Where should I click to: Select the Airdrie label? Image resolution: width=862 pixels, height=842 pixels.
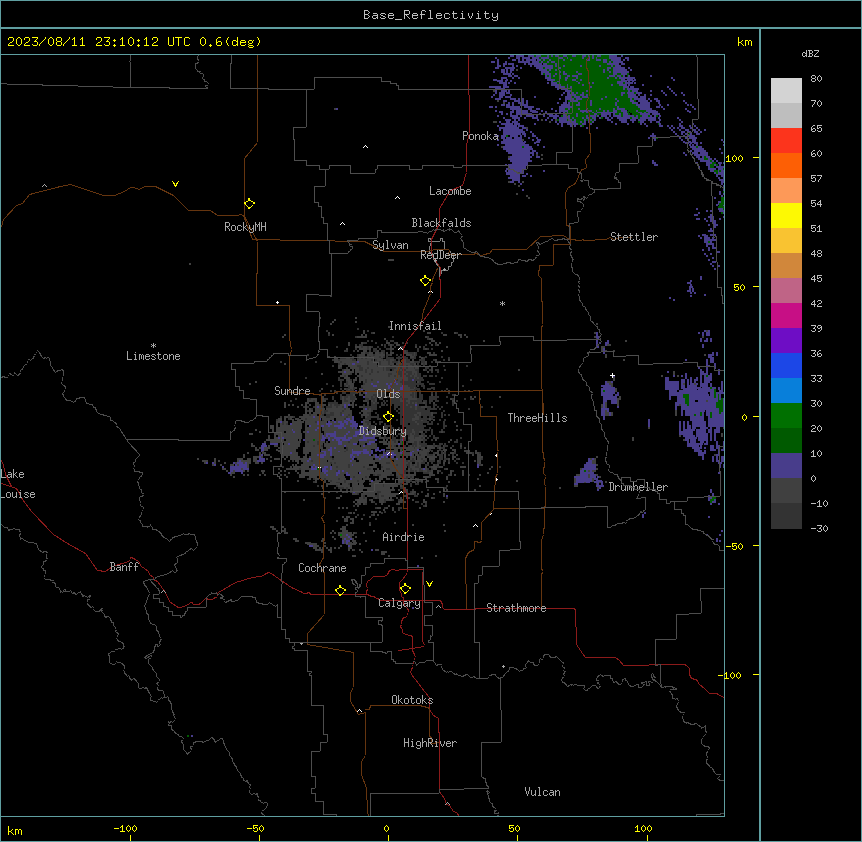[x=403, y=537]
